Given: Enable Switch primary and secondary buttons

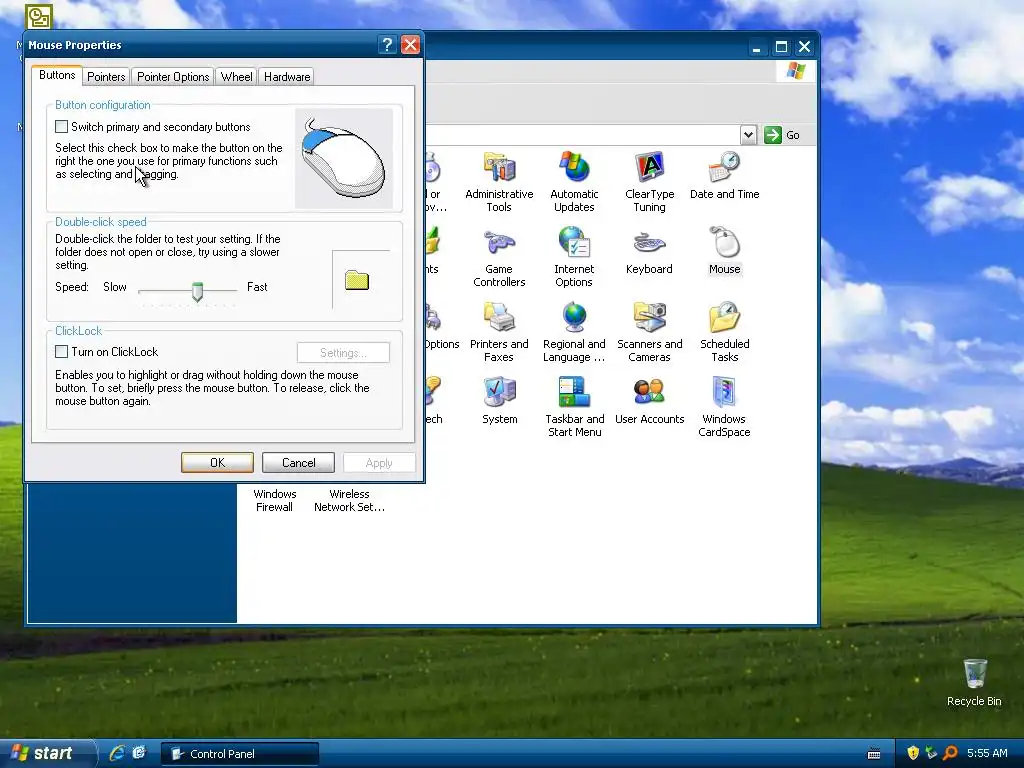Looking at the screenshot, I should 61,127.
